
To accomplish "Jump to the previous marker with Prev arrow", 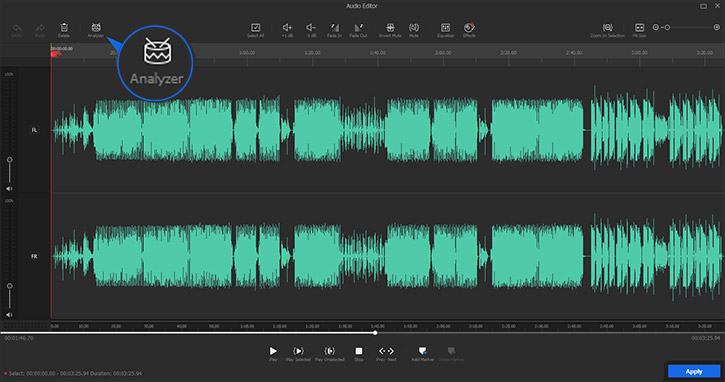I will tap(382, 351).
